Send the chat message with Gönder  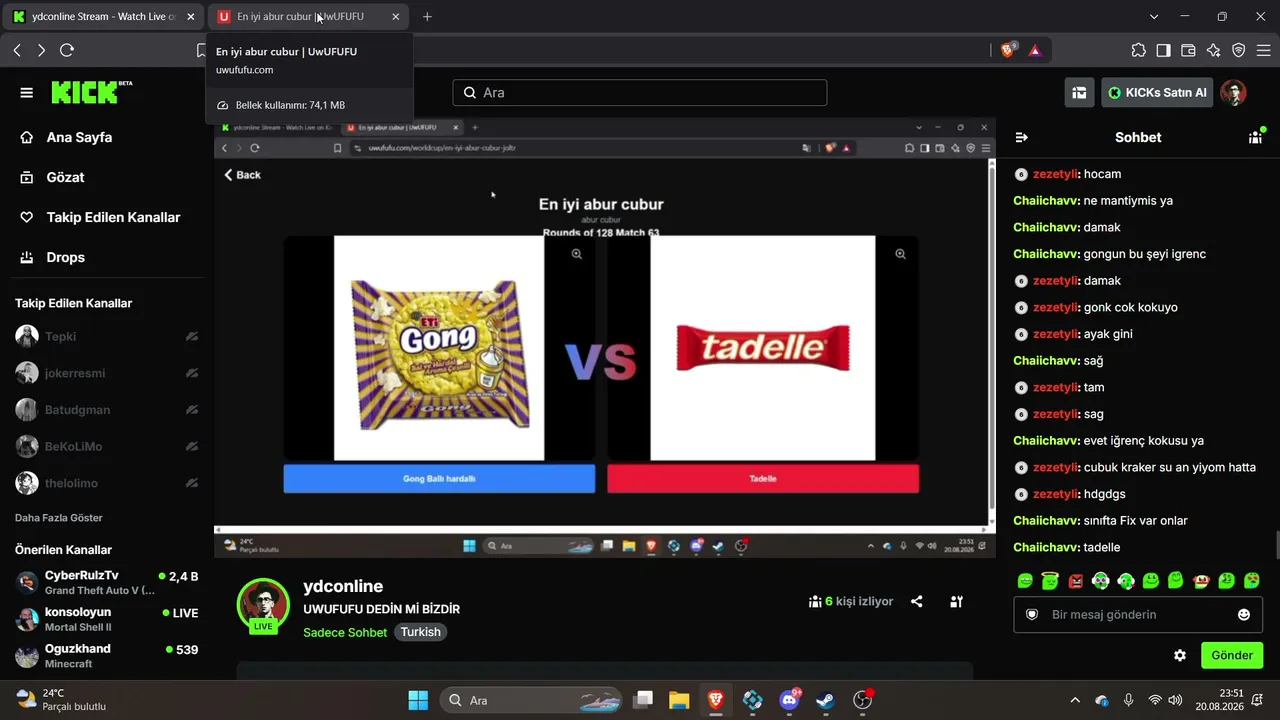point(1232,656)
